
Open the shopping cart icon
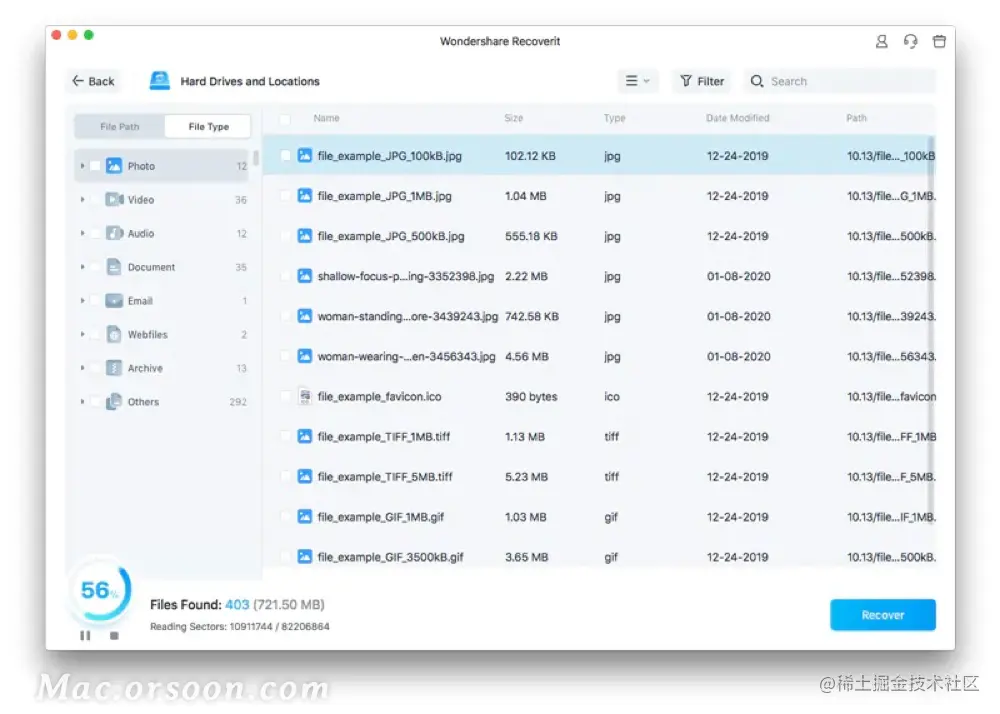pos(939,41)
